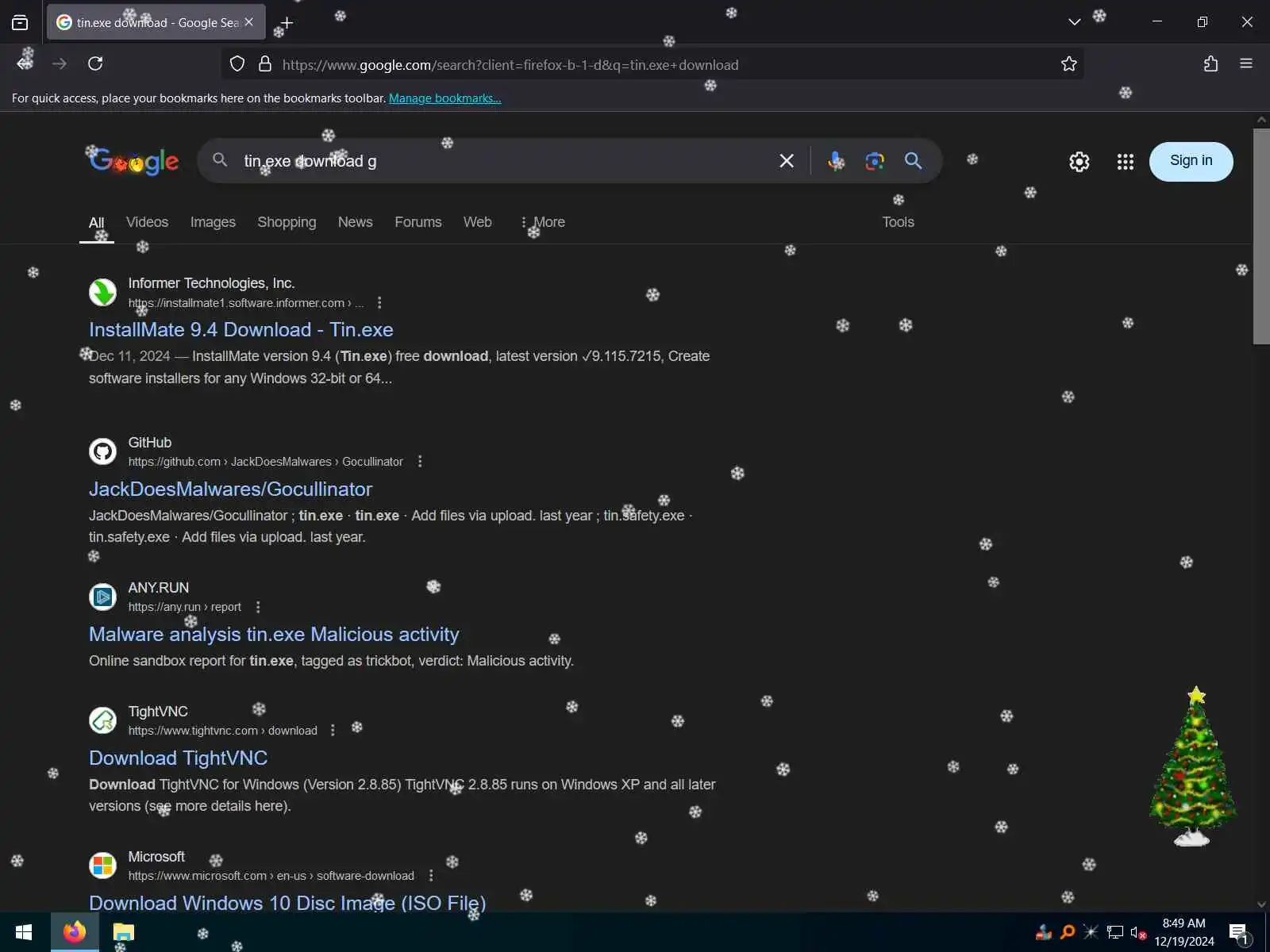Click the orange magnifier tray icon
This screenshot has width=1270, height=952.
coord(1068,932)
